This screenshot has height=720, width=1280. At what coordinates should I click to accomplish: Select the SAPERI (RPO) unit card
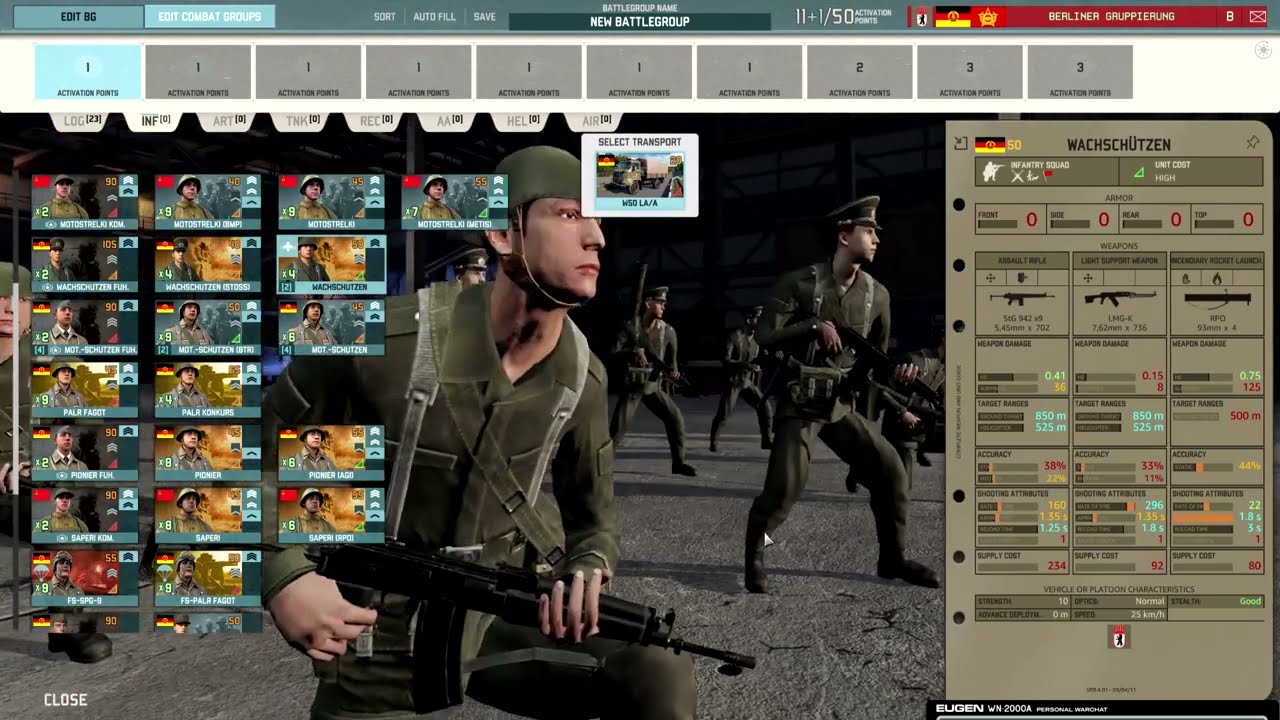(x=331, y=516)
